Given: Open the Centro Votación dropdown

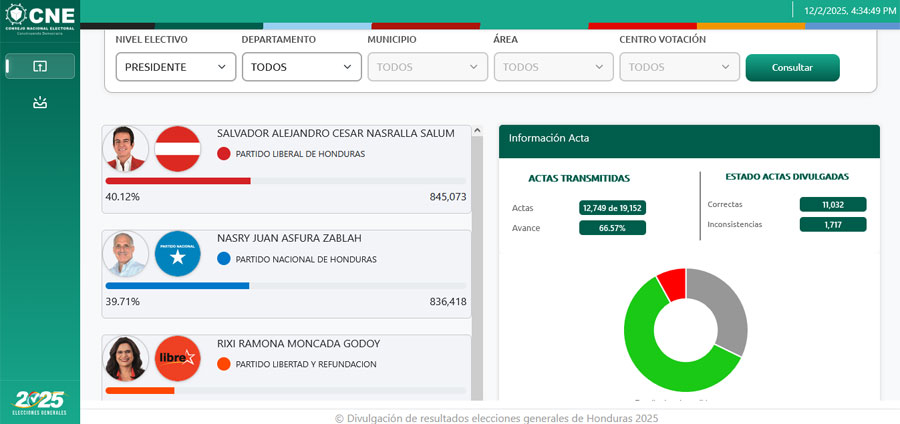Looking at the screenshot, I should click(680, 67).
